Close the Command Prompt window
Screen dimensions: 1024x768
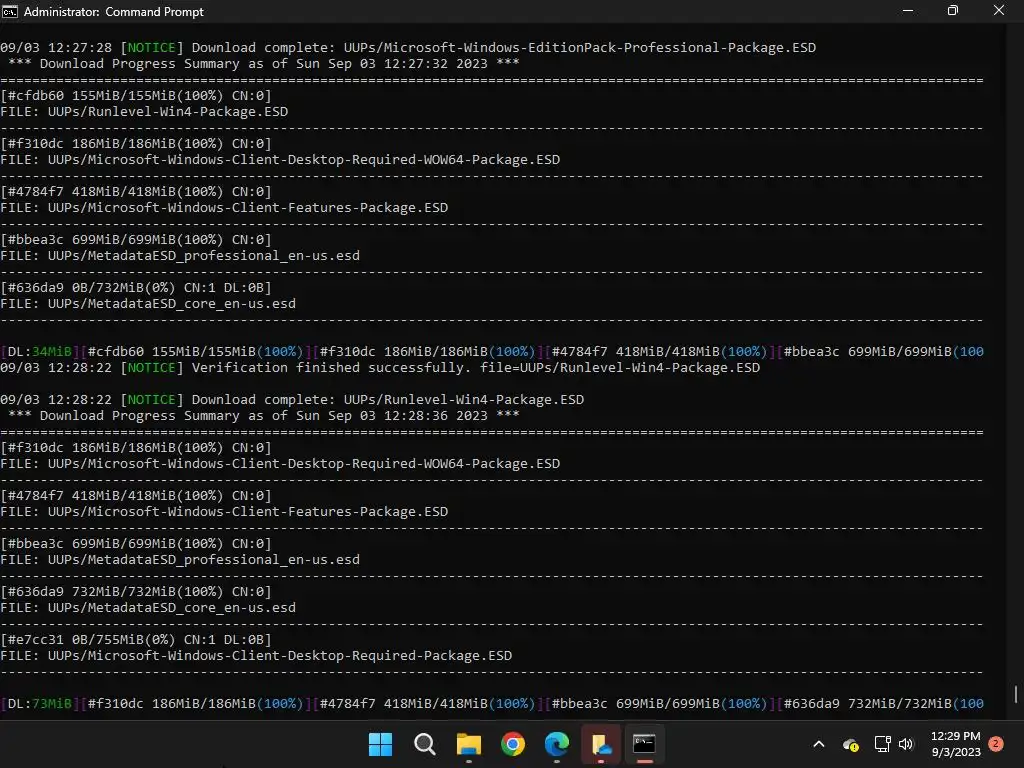(x=999, y=11)
